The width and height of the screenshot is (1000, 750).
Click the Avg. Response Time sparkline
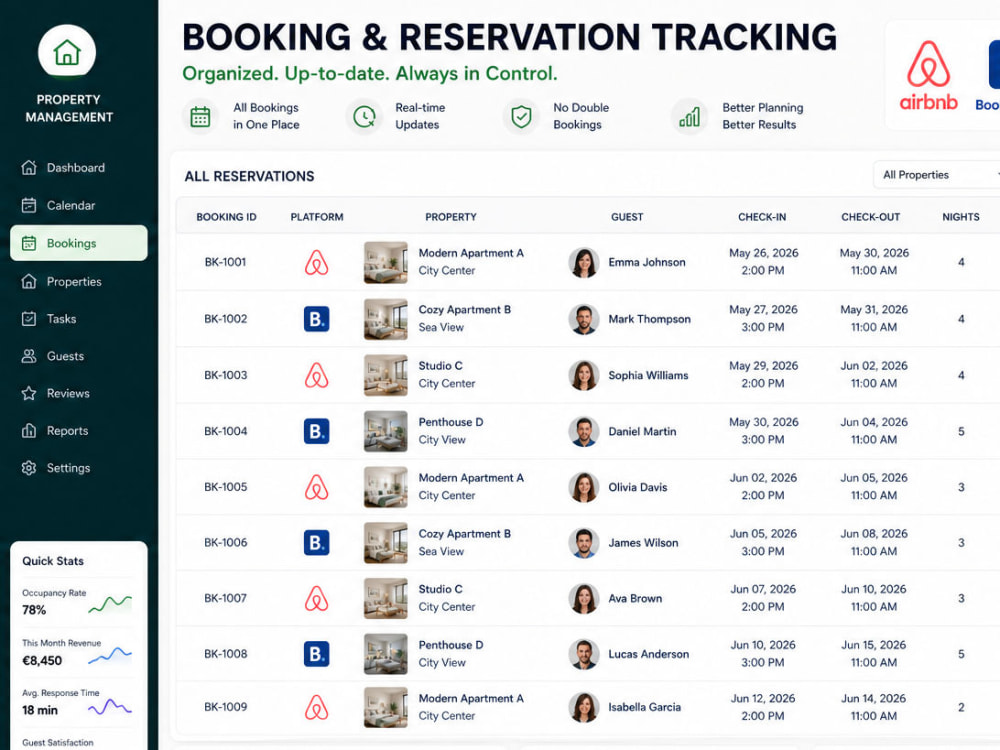pyautogui.click(x=110, y=706)
